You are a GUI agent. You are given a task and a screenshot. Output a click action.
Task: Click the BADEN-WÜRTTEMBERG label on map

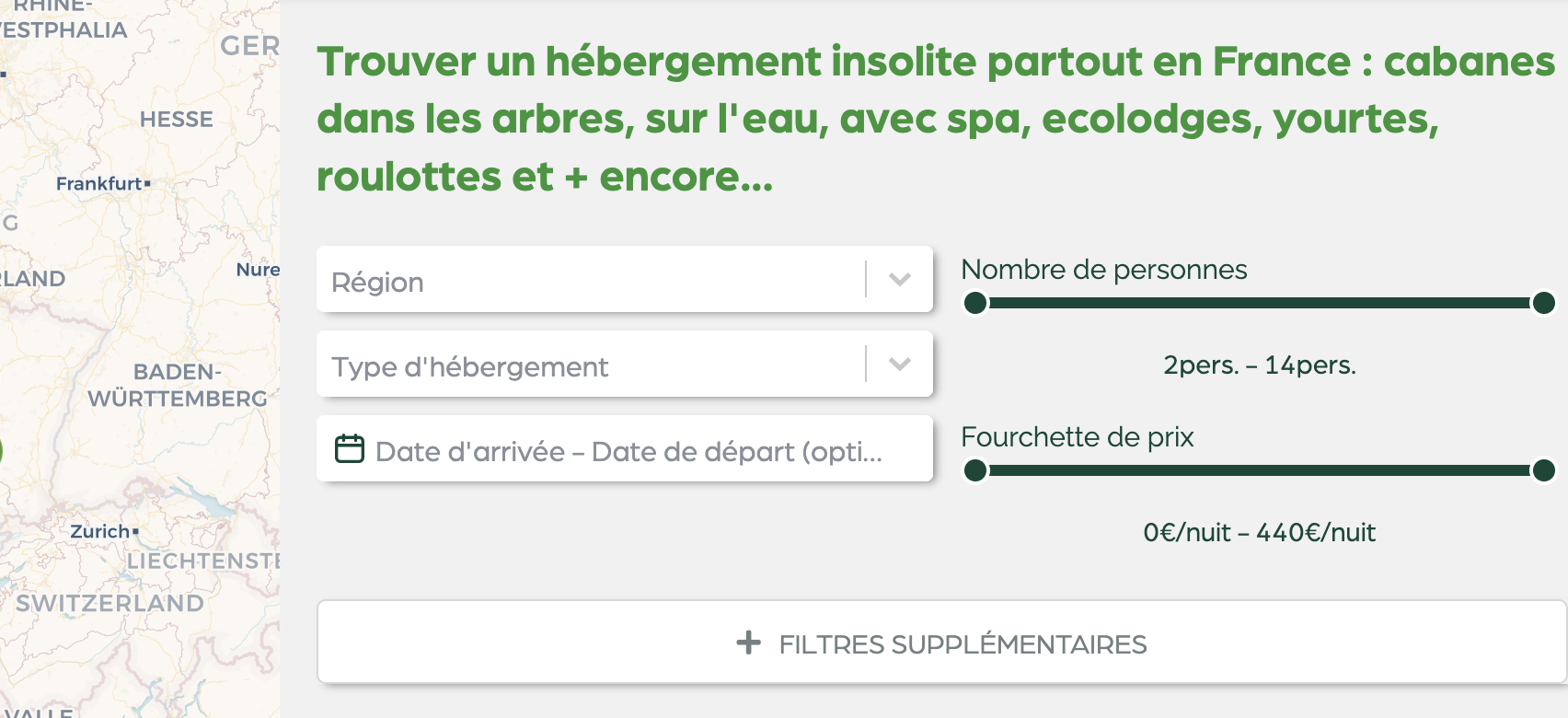(x=177, y=386)
